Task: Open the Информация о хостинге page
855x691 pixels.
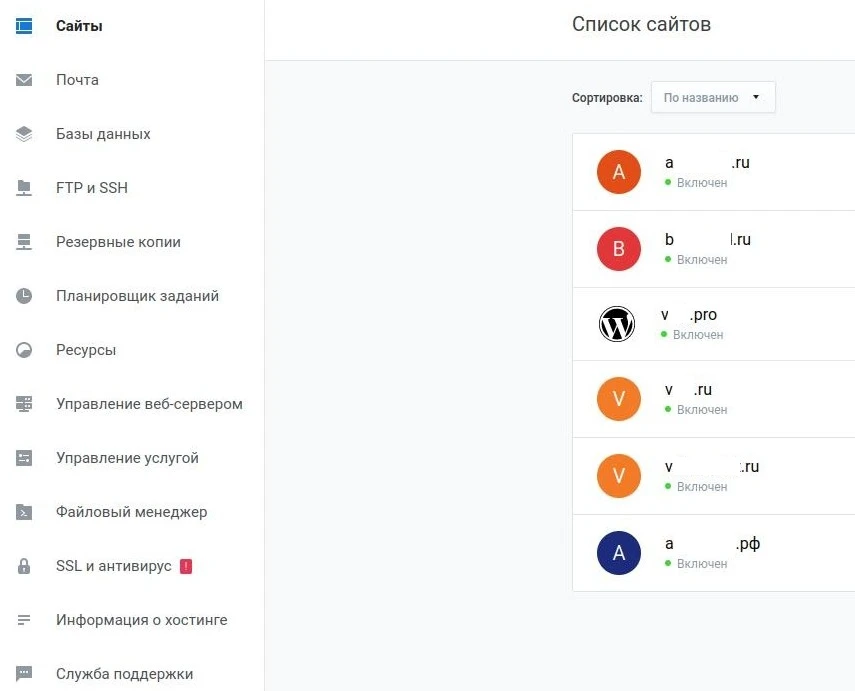Action: [x=25, y=619]
